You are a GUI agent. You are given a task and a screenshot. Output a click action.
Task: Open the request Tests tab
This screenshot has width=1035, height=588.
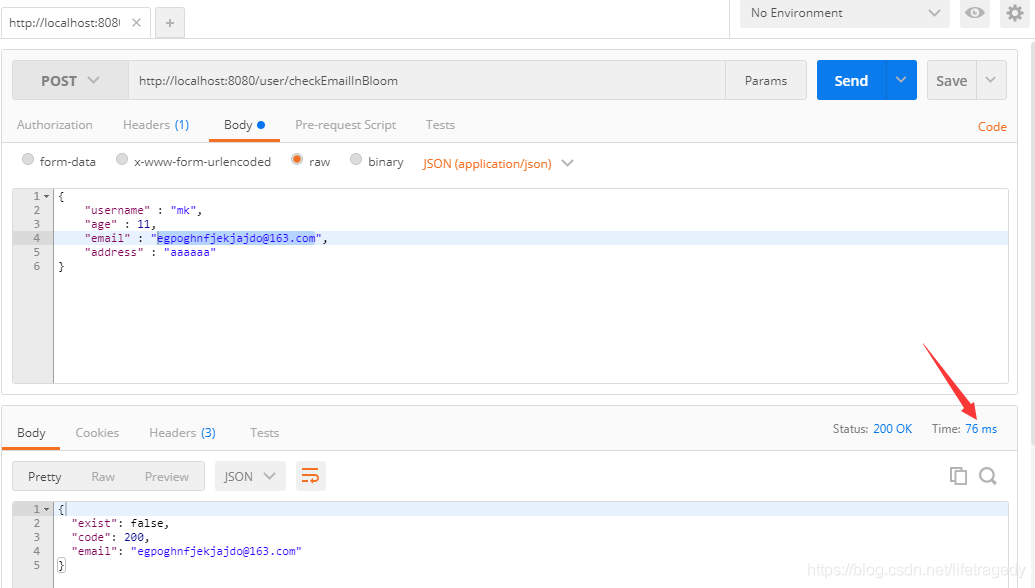440,125
